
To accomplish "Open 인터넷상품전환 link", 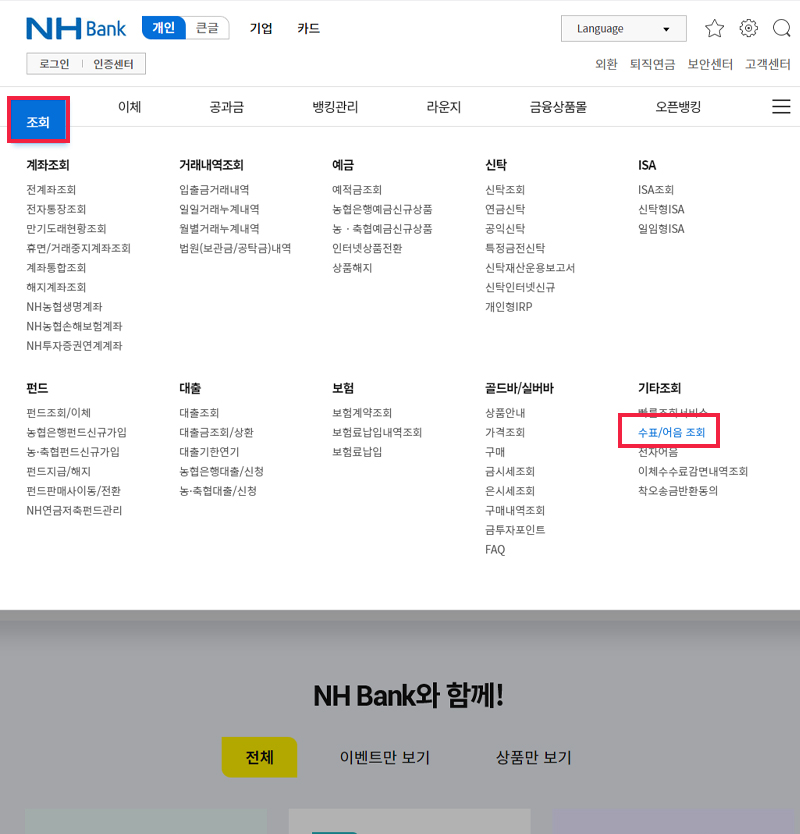I will [367, 248].
